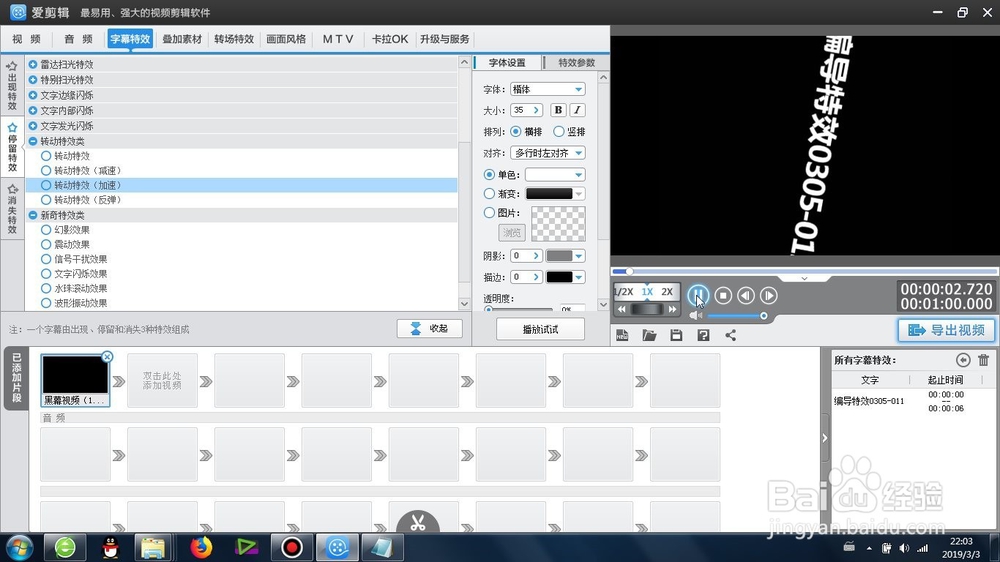Choose 图片 fill mode
The height and width of the screenshot is (562, 1000).
[489, 212]
